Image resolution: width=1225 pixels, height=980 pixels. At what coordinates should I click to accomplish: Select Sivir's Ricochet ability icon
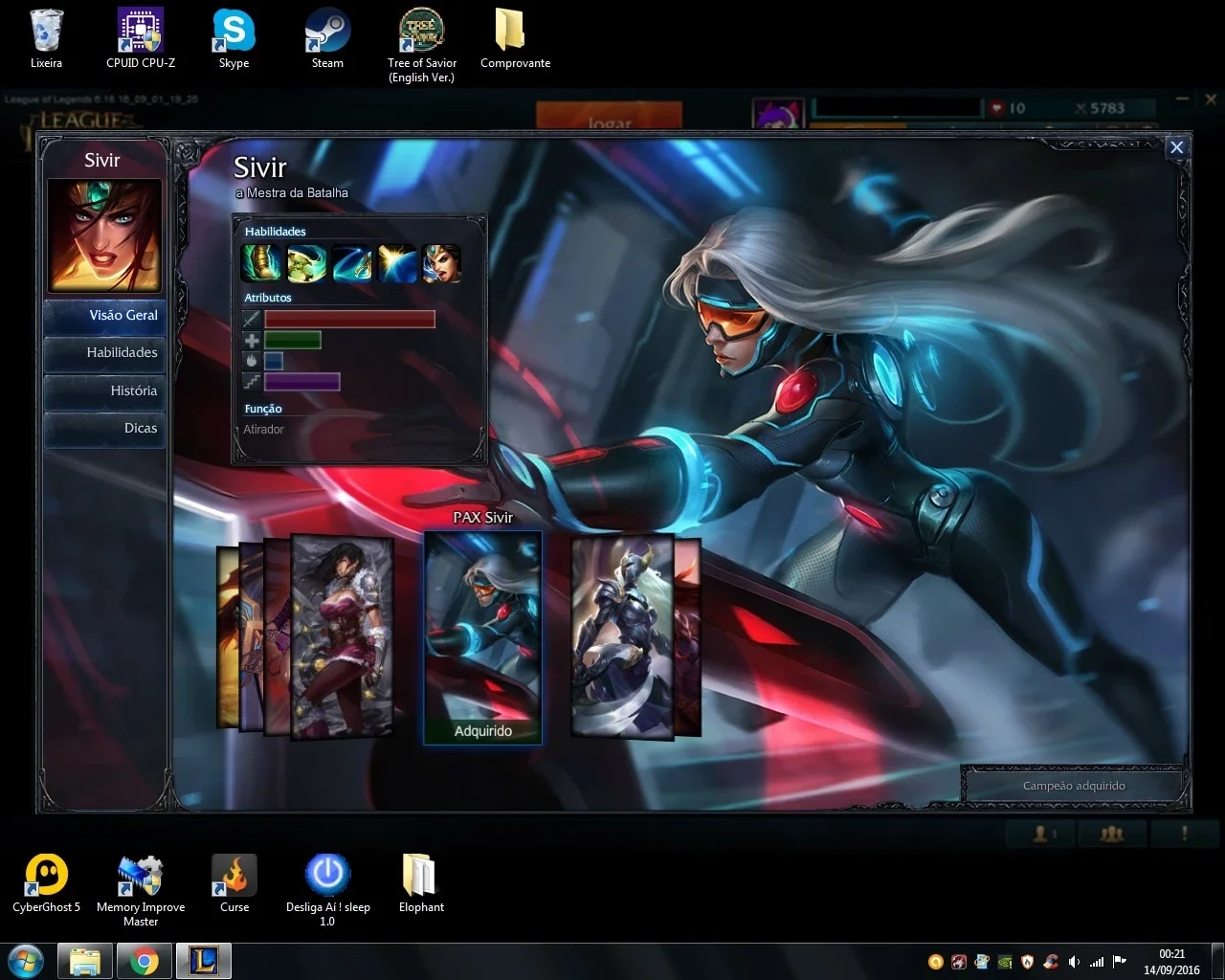click(x=351, y=263)
